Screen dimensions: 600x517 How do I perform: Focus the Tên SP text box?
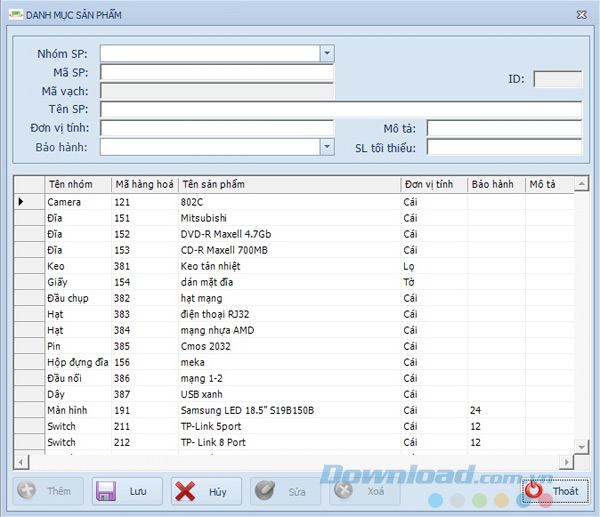click(340, 109)
